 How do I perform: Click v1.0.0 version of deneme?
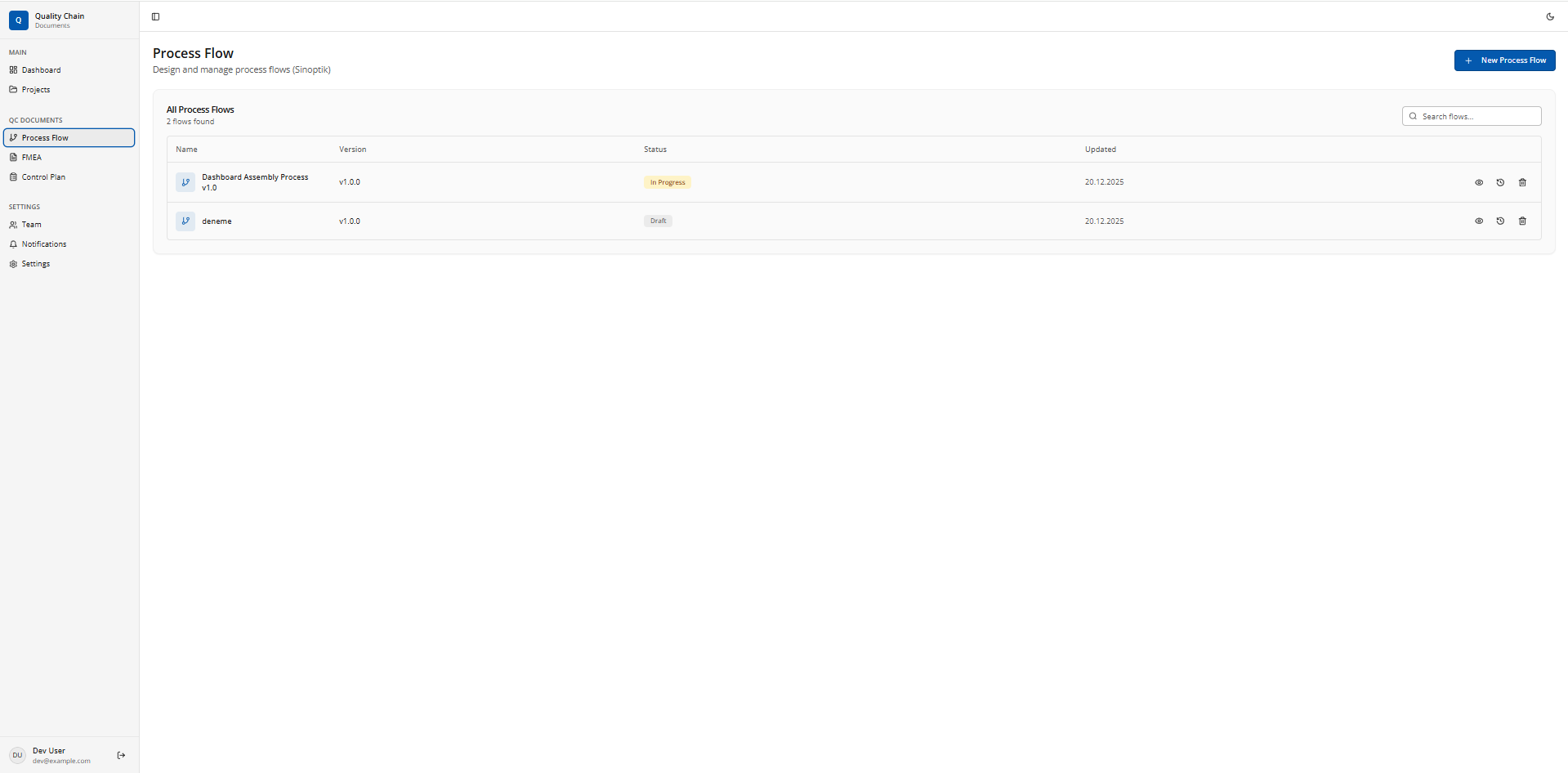coord(350,221)
